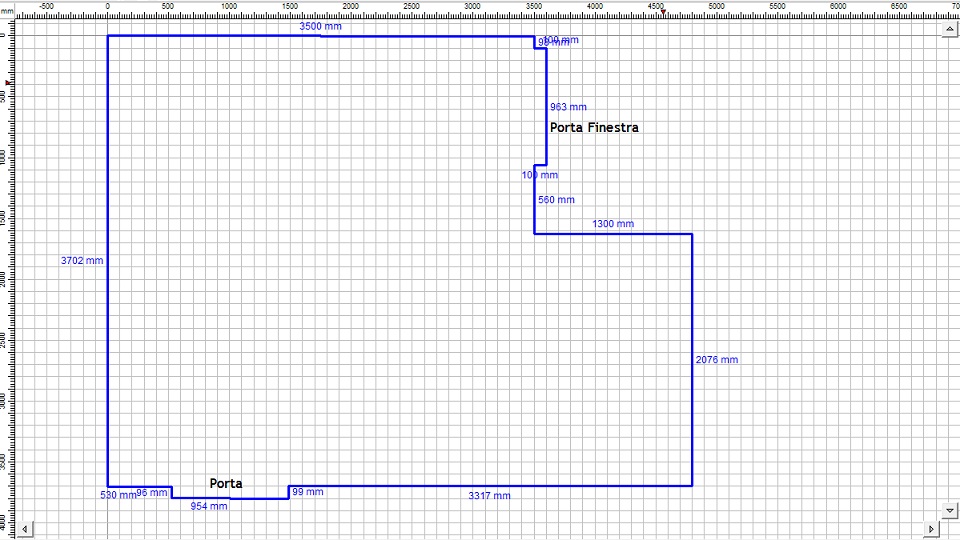Viewport: 960px width, 540px height.
Task: Click the scroll right arrow button
Action: 932,528
